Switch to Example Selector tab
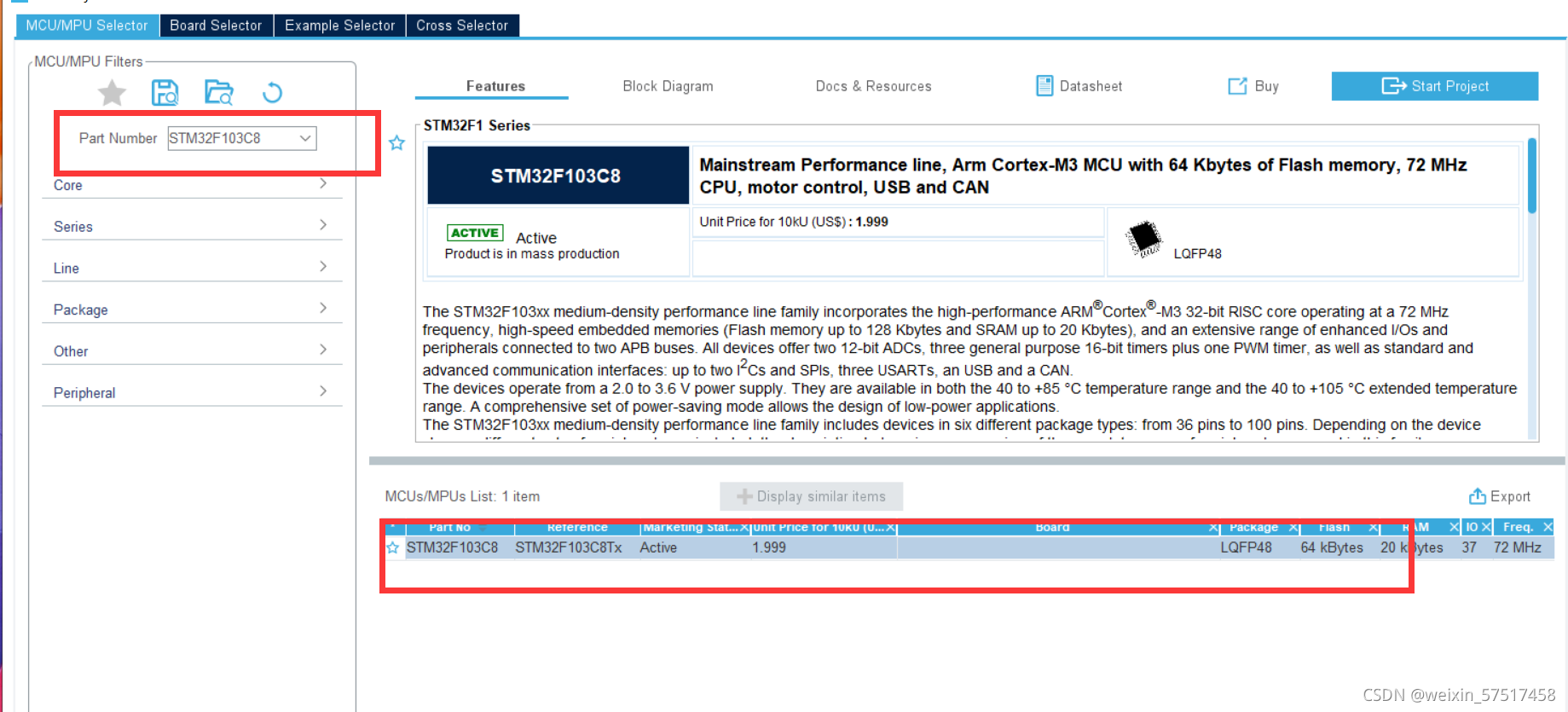The image size is (1568, 712). click(x=339, y=26)
